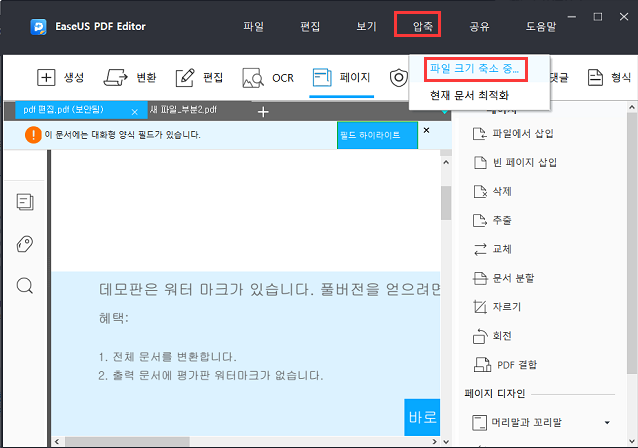Click the 머리말과 꼬리말 icon
Viewport: 638px width, 448px height.
click(479, 423)
